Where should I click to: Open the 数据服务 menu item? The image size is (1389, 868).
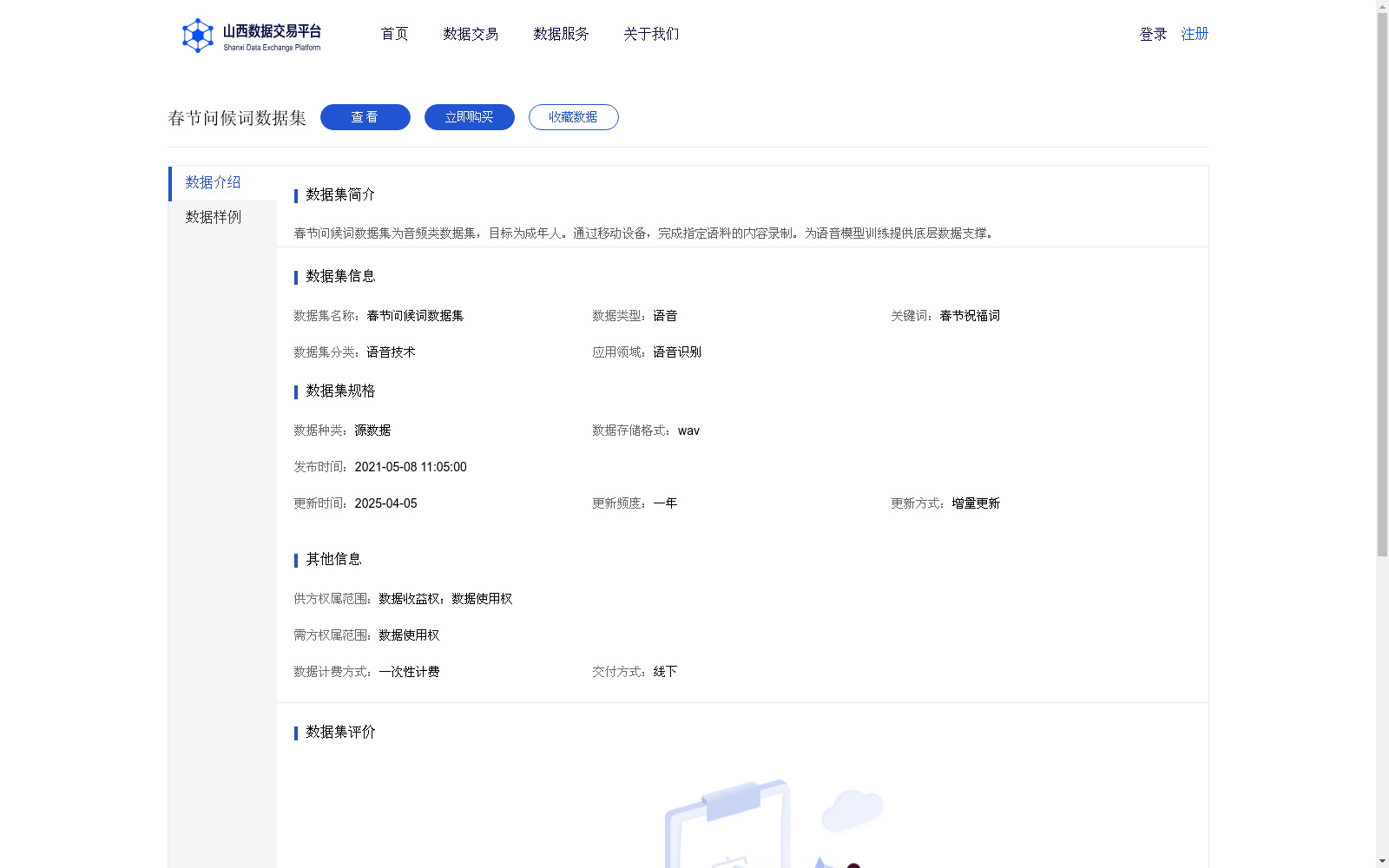pyautogui.click(x=561, y=34)
